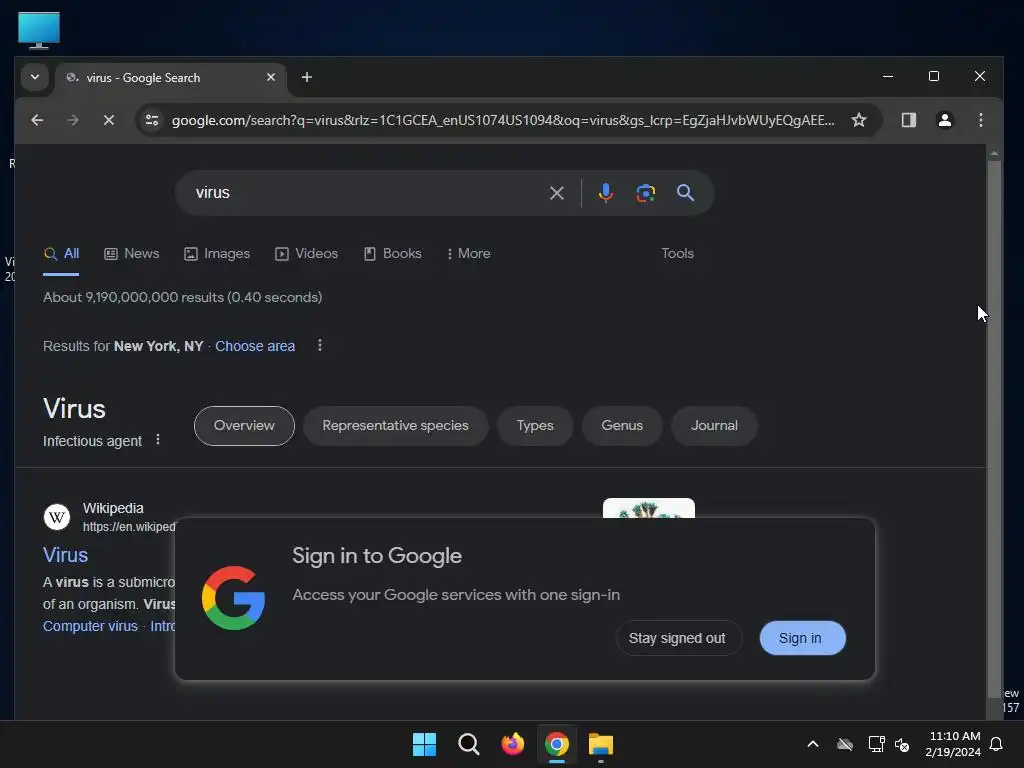Show hidden system tray icons
This screenshot has height=768, width=1024.
point(812,744)
